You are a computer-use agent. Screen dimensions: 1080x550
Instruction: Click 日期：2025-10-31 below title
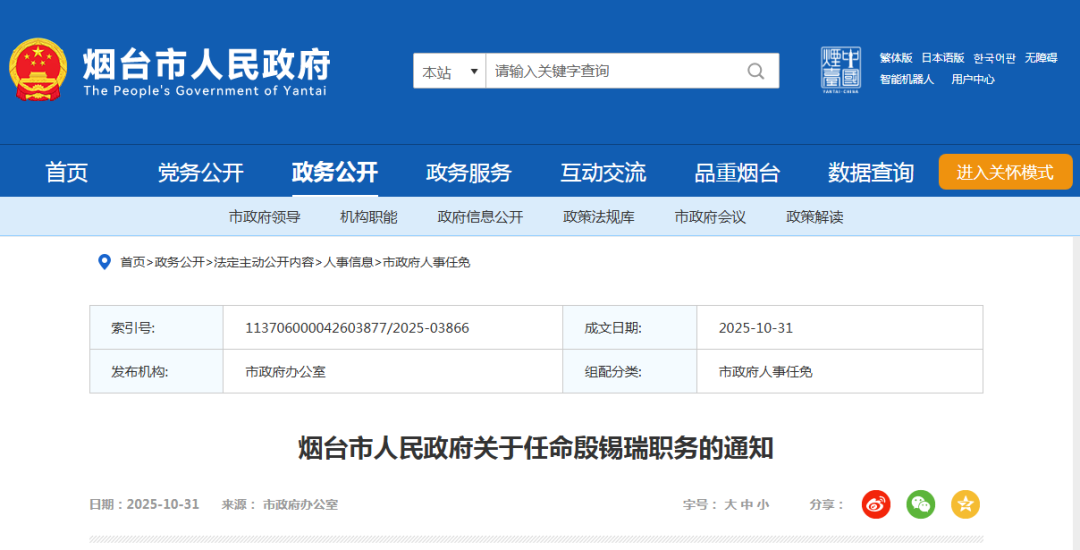point(144,505)
